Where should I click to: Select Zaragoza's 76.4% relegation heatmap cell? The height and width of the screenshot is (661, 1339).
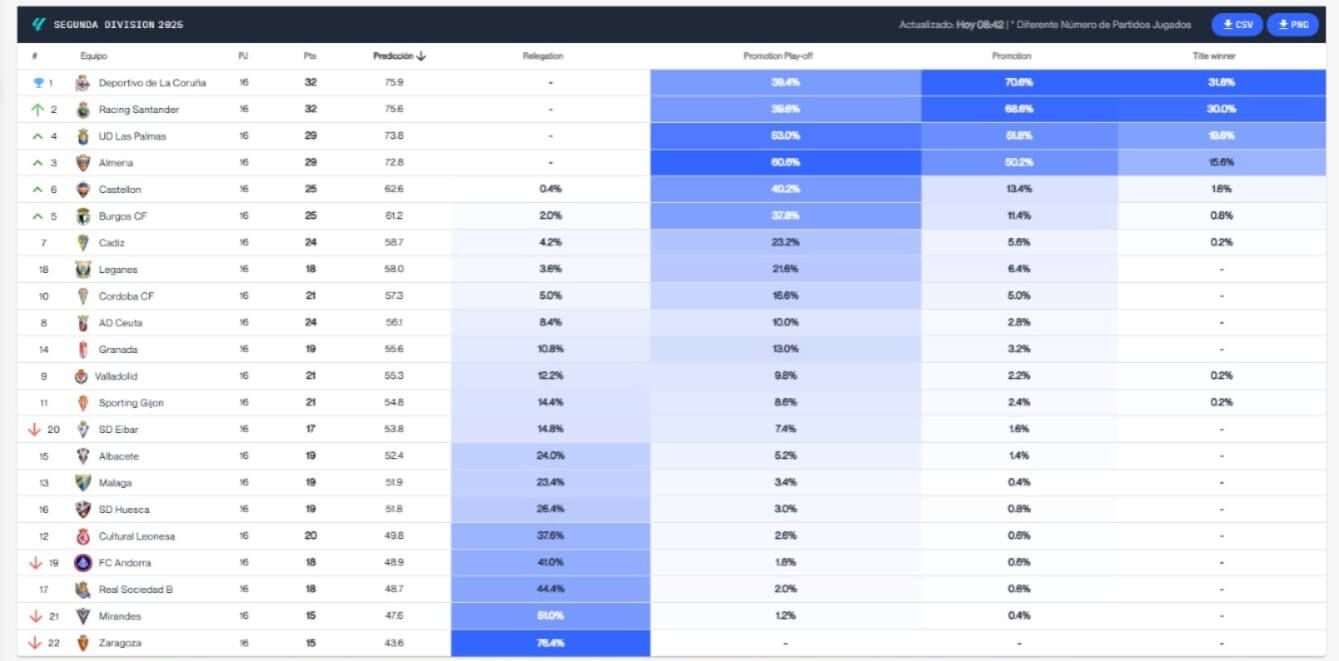550,642
